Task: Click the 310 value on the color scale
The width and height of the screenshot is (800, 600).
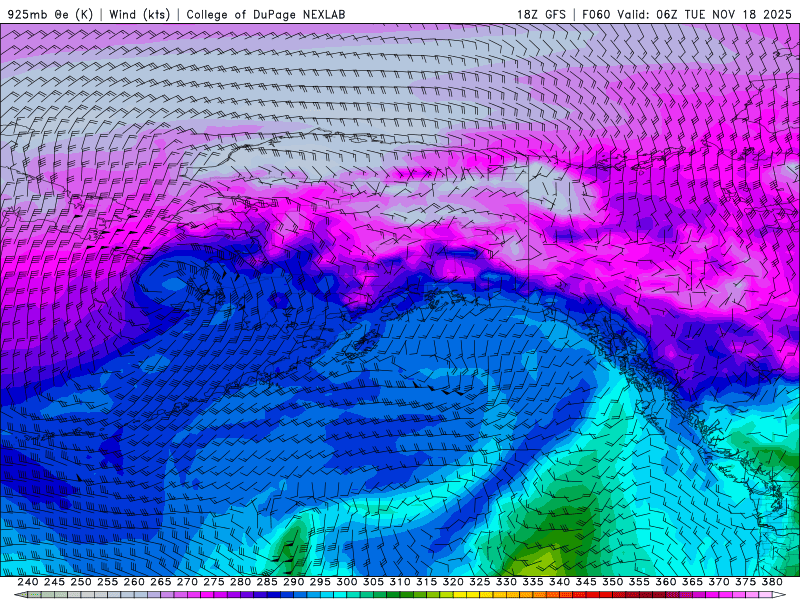Action: tap(399, 582)
